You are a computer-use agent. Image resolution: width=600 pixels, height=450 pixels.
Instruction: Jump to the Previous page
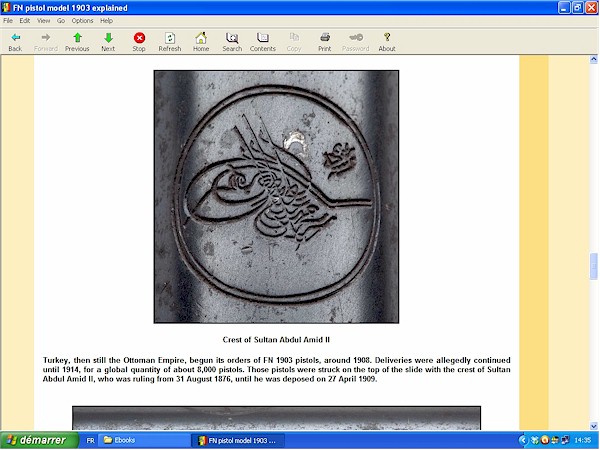pos(77,42)
